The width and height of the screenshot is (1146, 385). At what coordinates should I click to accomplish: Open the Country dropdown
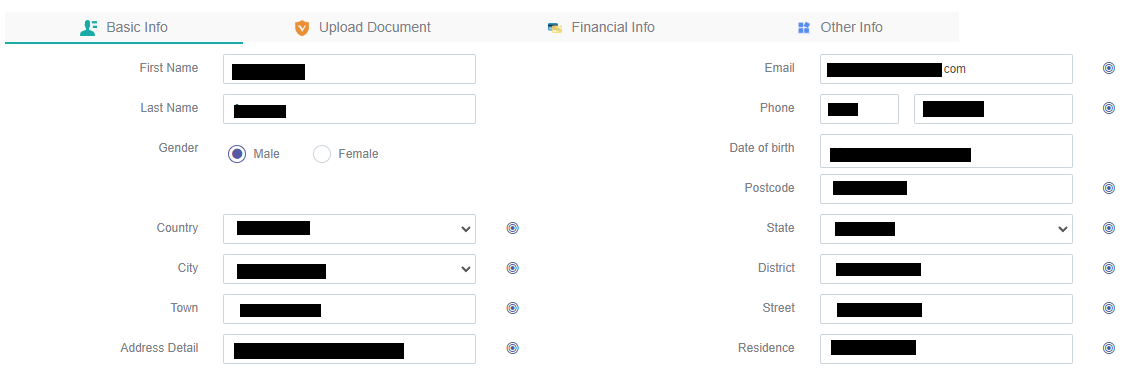point(349,229)
